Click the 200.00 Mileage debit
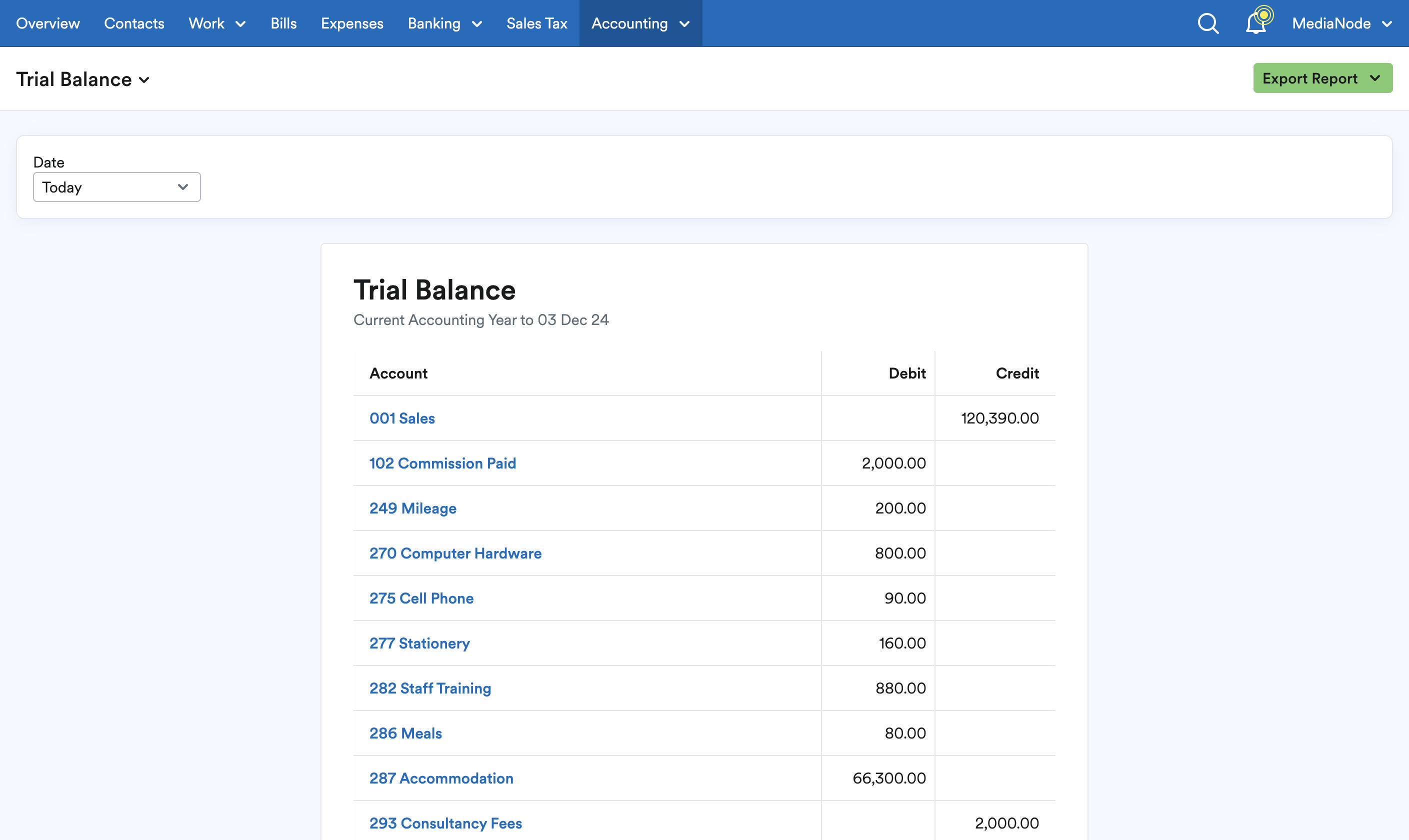 (x=900, y=508)
